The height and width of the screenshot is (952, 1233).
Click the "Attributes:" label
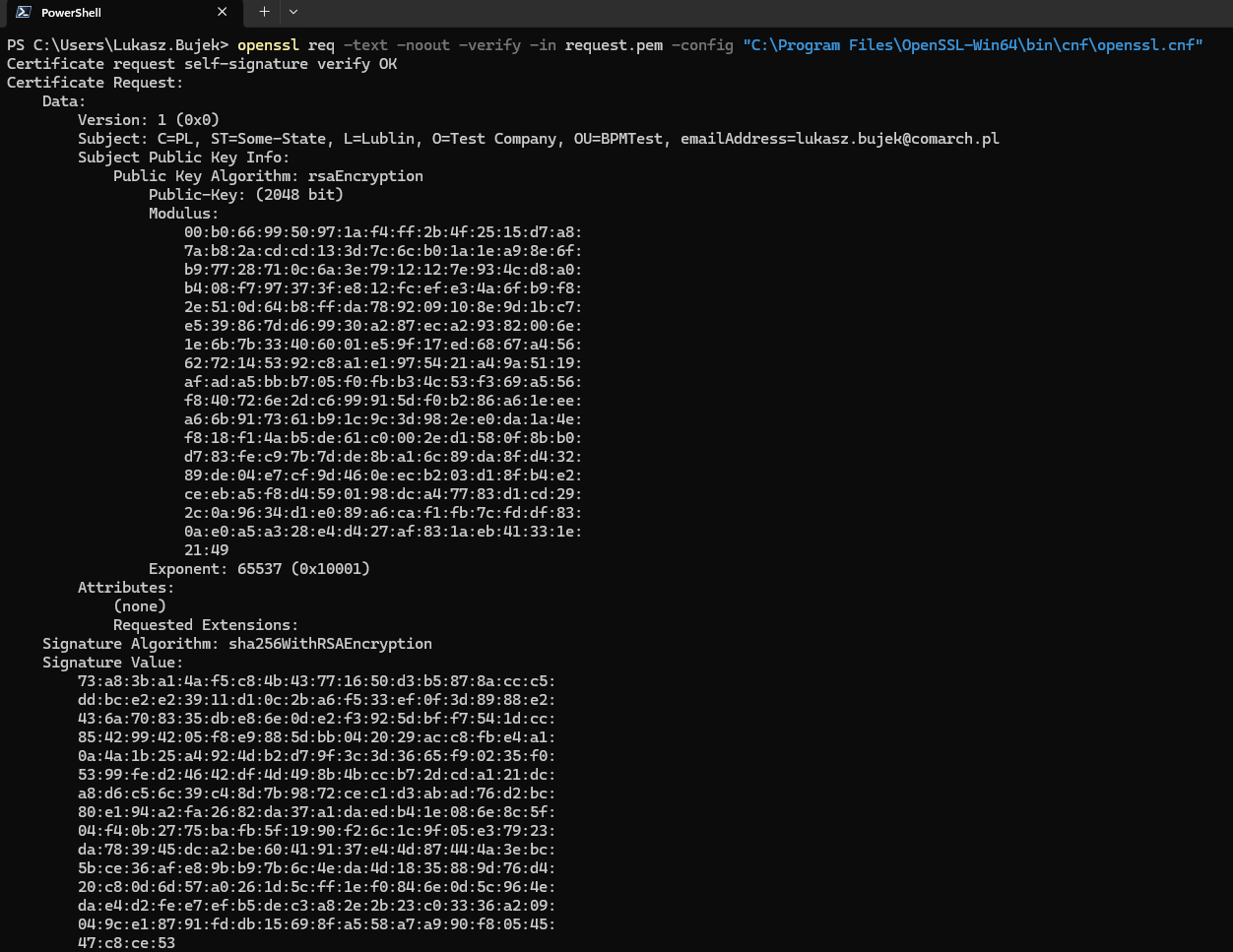pos(126,588)
